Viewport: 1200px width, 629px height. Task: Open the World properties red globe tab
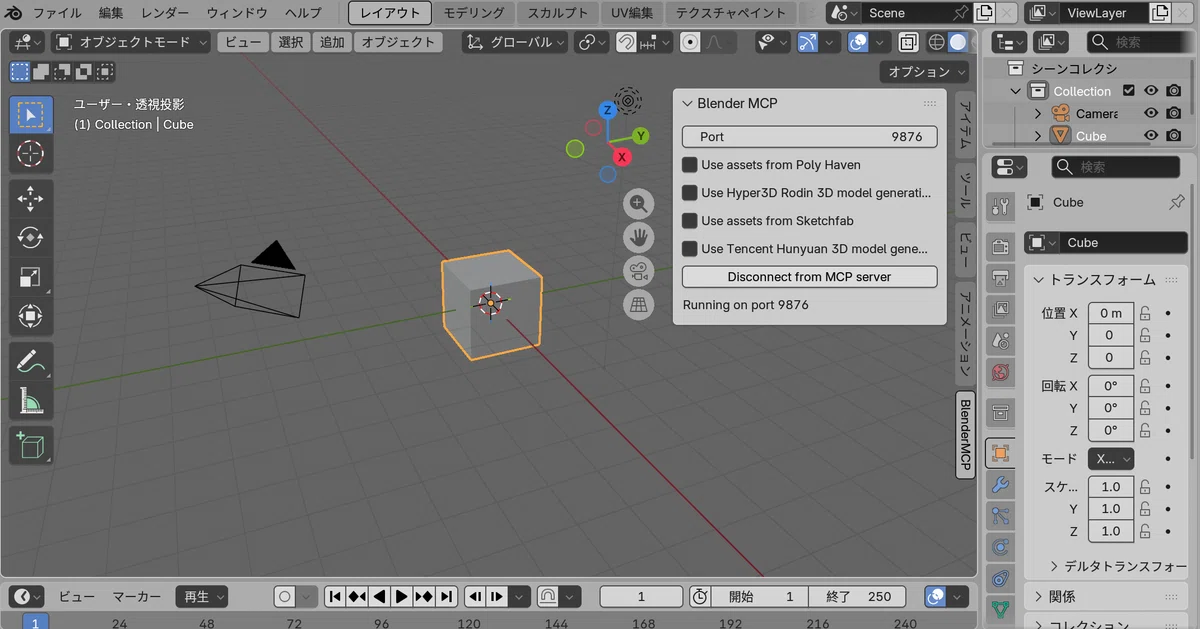click(1000, 372)
